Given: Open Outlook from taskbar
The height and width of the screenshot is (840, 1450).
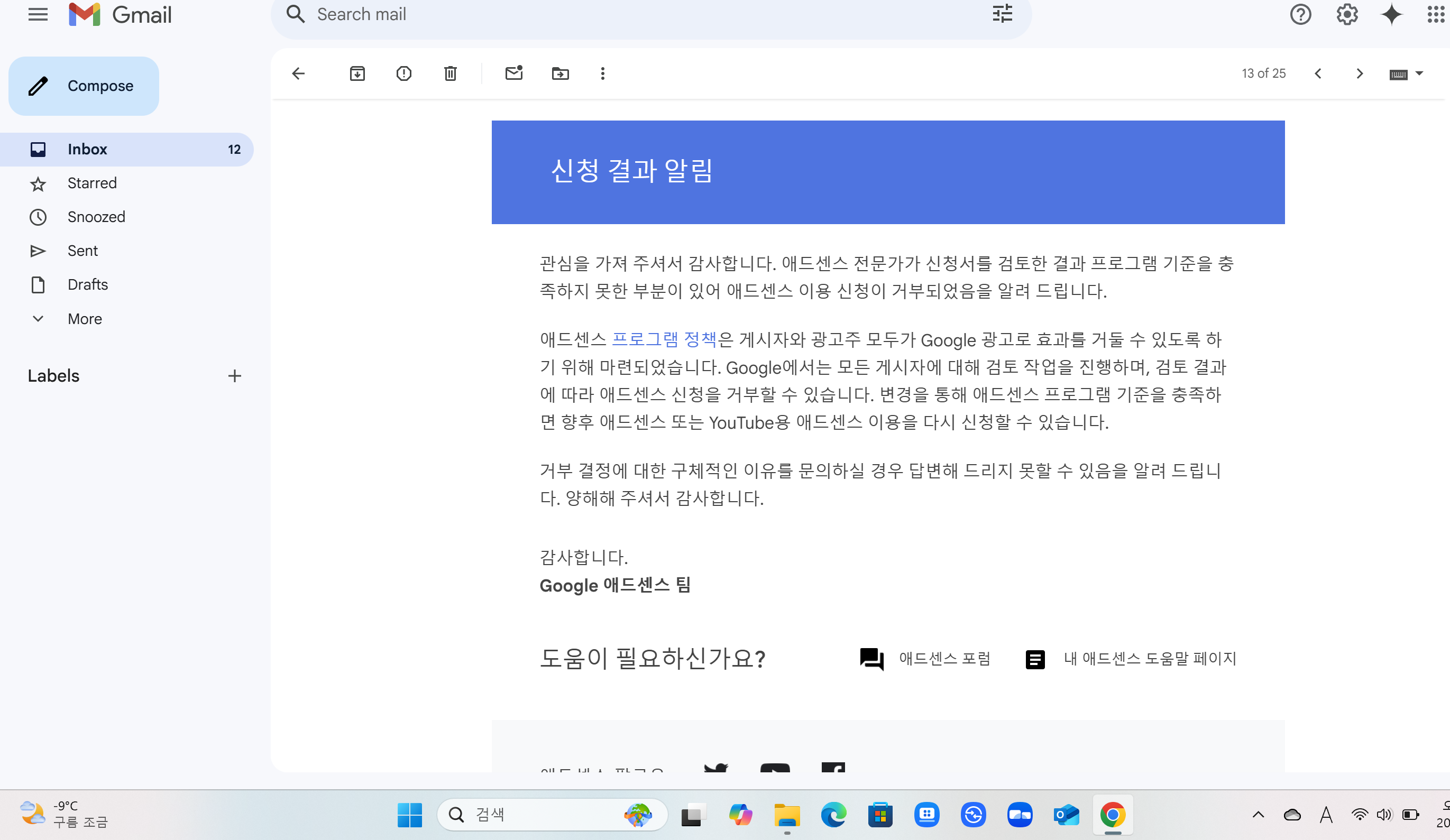Looking at the screenshot, I should [1066, 815].
